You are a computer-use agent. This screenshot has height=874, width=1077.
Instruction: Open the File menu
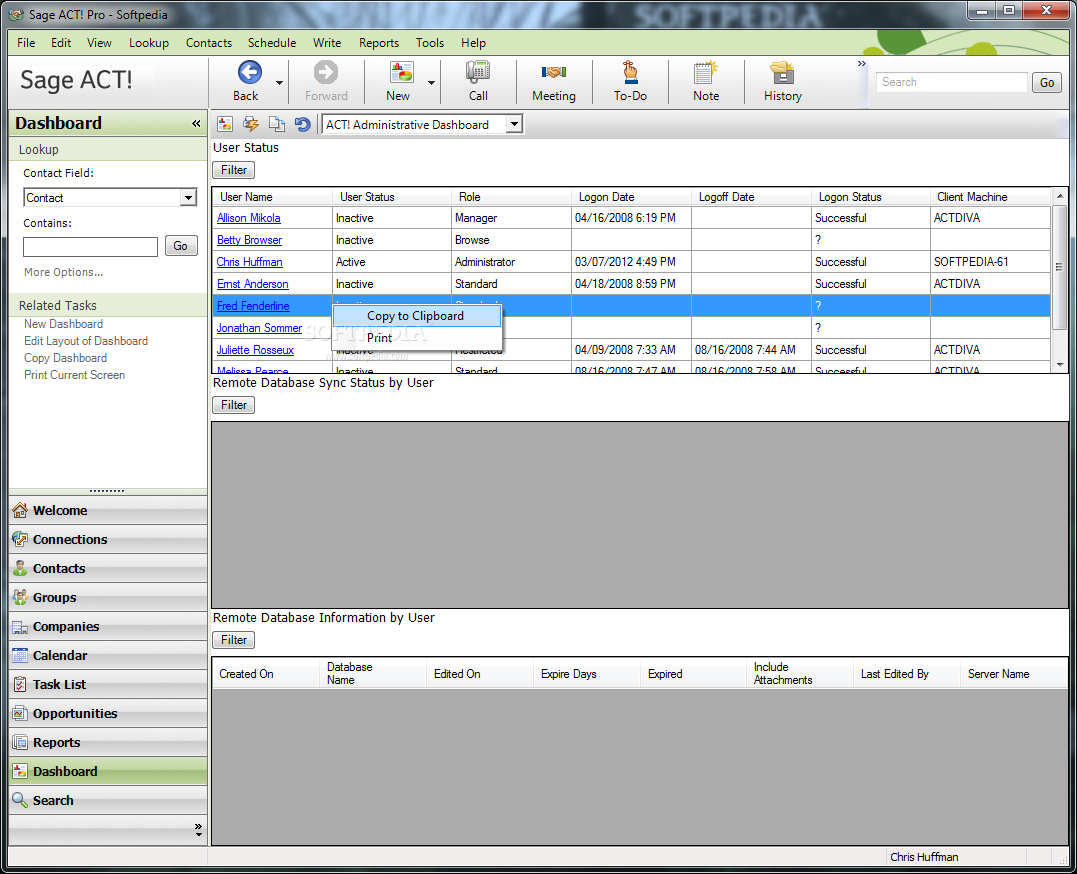[26, 43]
